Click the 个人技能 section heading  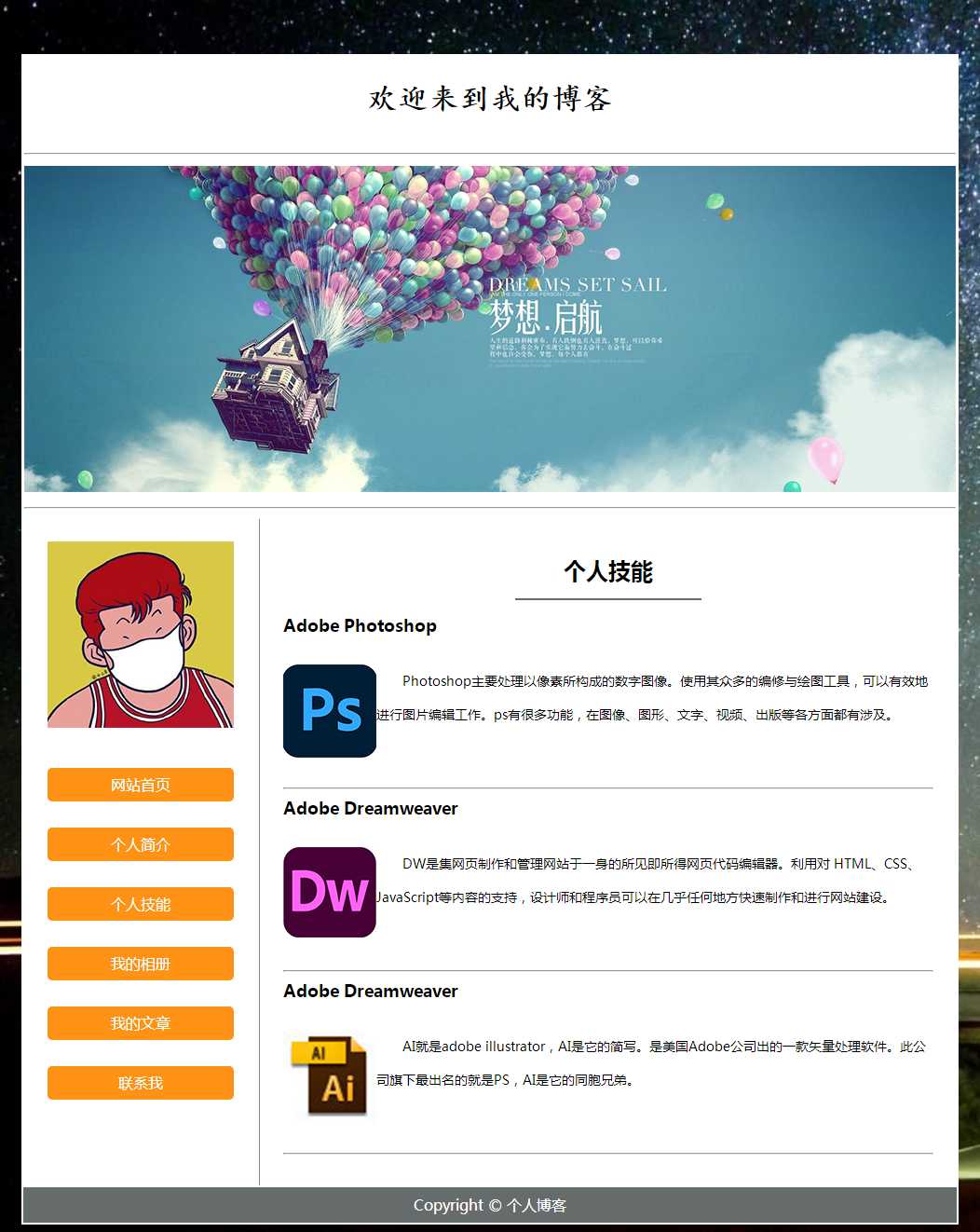(607, 571)
